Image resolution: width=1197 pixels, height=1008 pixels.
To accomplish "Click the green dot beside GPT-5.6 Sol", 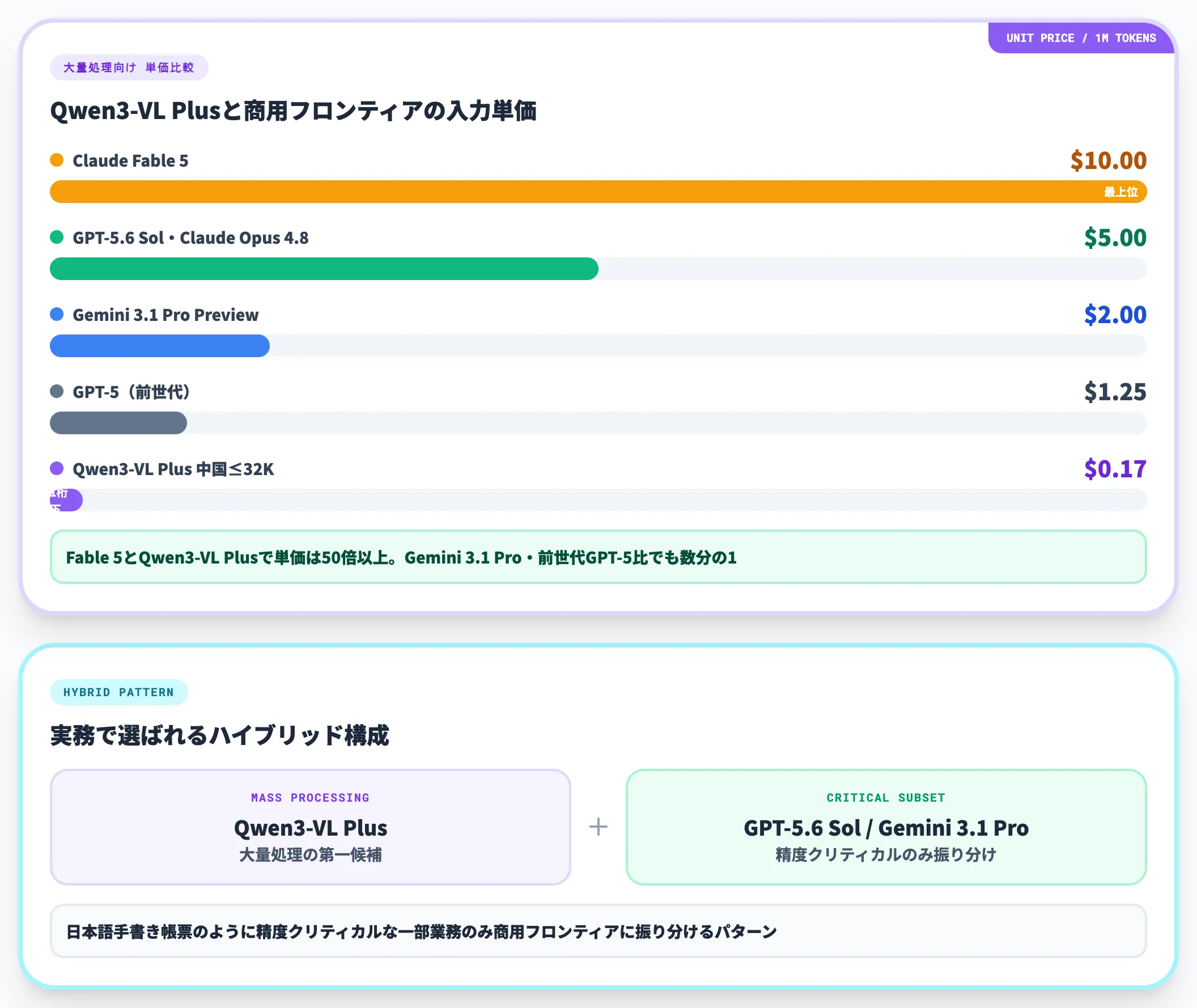I will point(57,237).
